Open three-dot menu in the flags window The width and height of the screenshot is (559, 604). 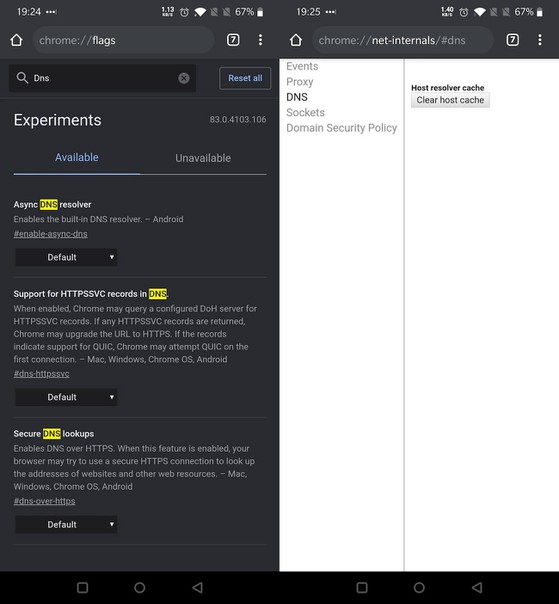260,40
